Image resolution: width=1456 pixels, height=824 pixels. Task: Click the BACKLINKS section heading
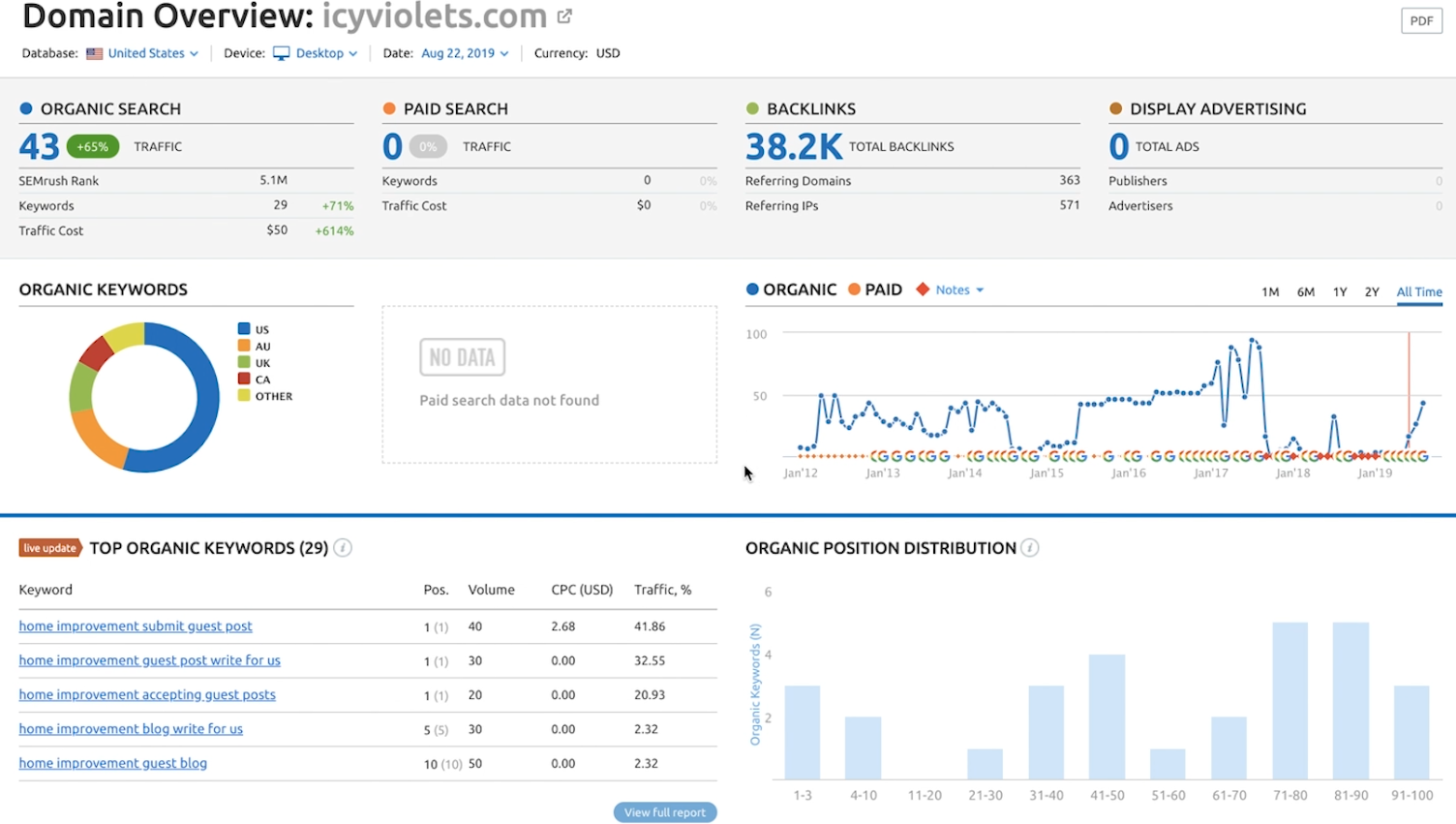[x=811, y=108]
